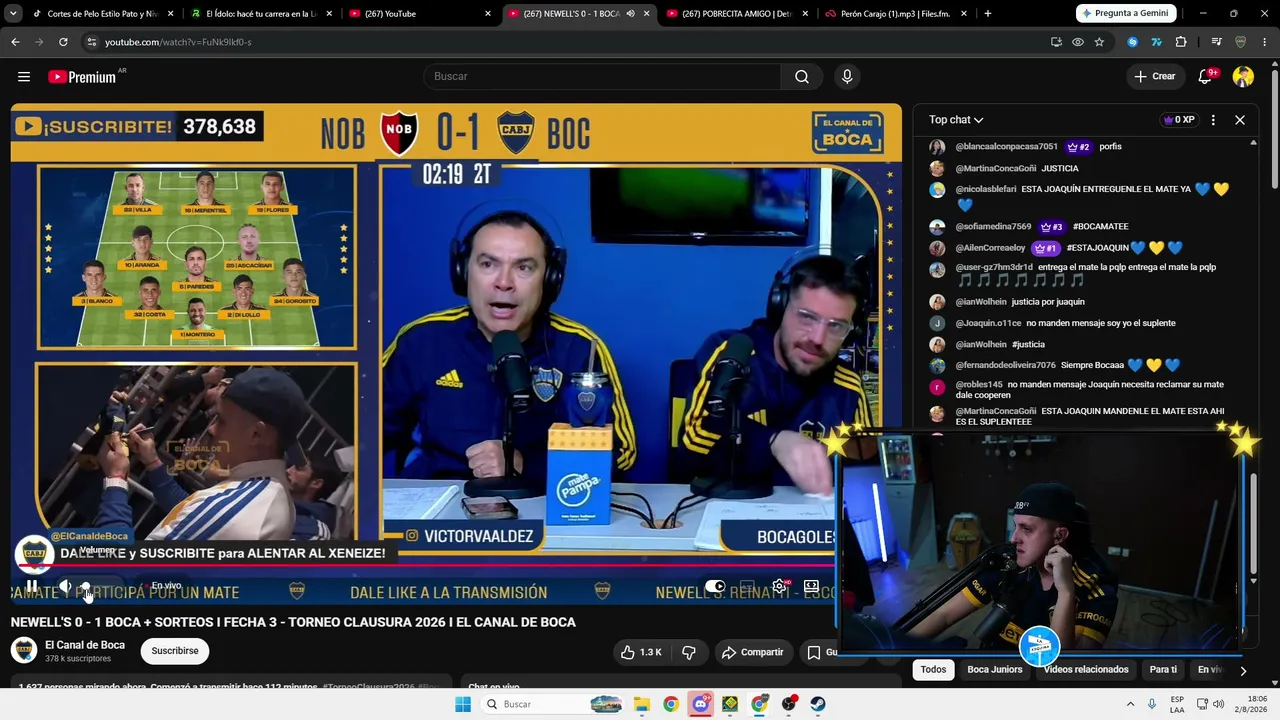Viewport: 1280px width, 720px height.
Task: Click the video title NEWELL'S 0 - 1 BOCA
Action: [x=293, y=622]
